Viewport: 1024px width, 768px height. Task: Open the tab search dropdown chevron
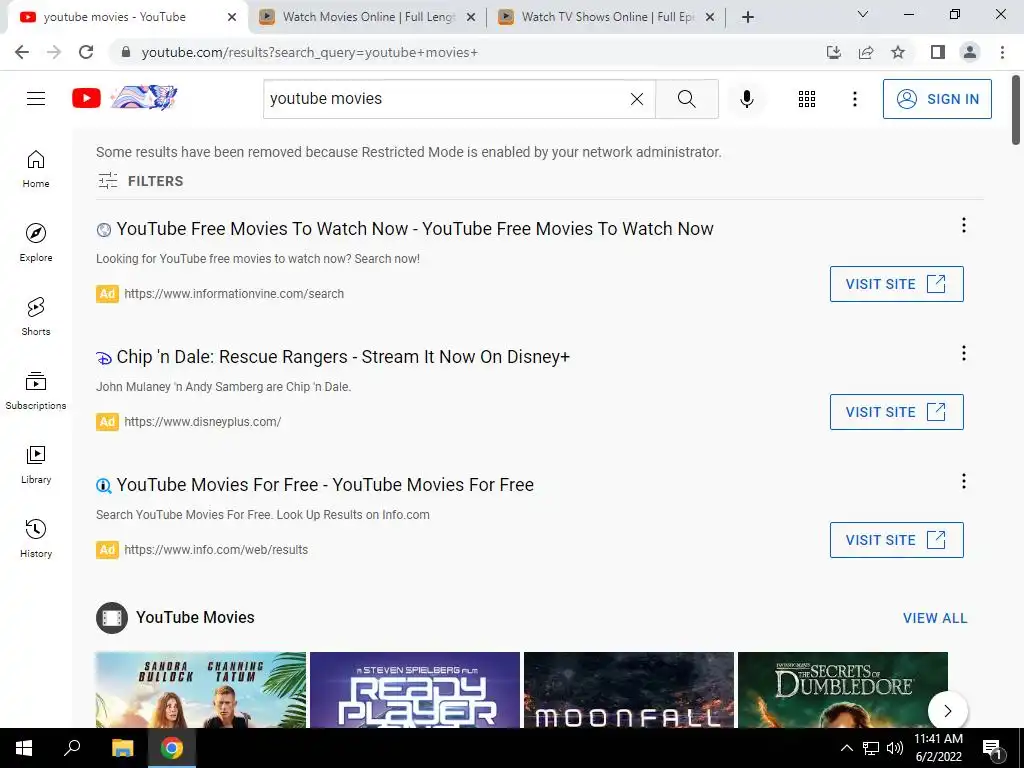863,14
